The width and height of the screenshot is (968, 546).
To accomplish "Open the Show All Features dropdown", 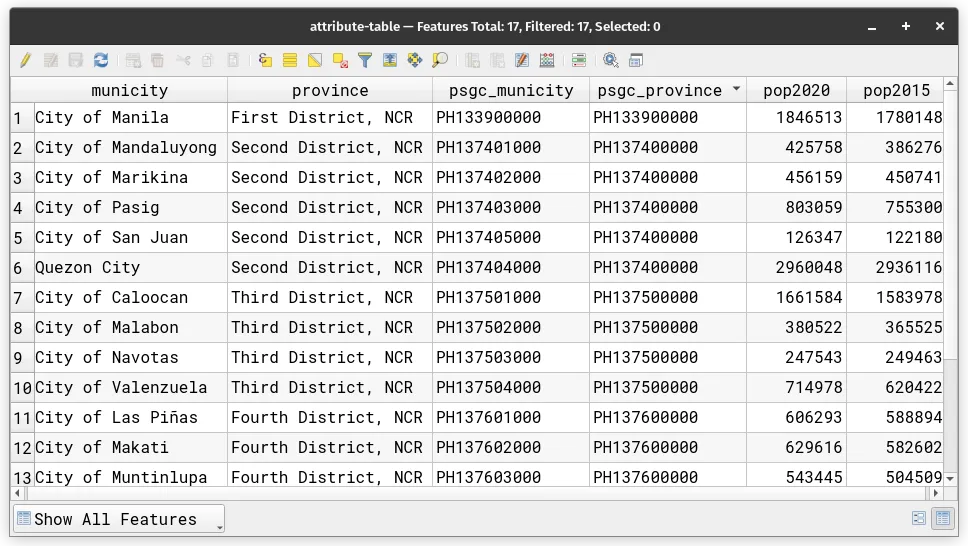I will coord(119,519).
